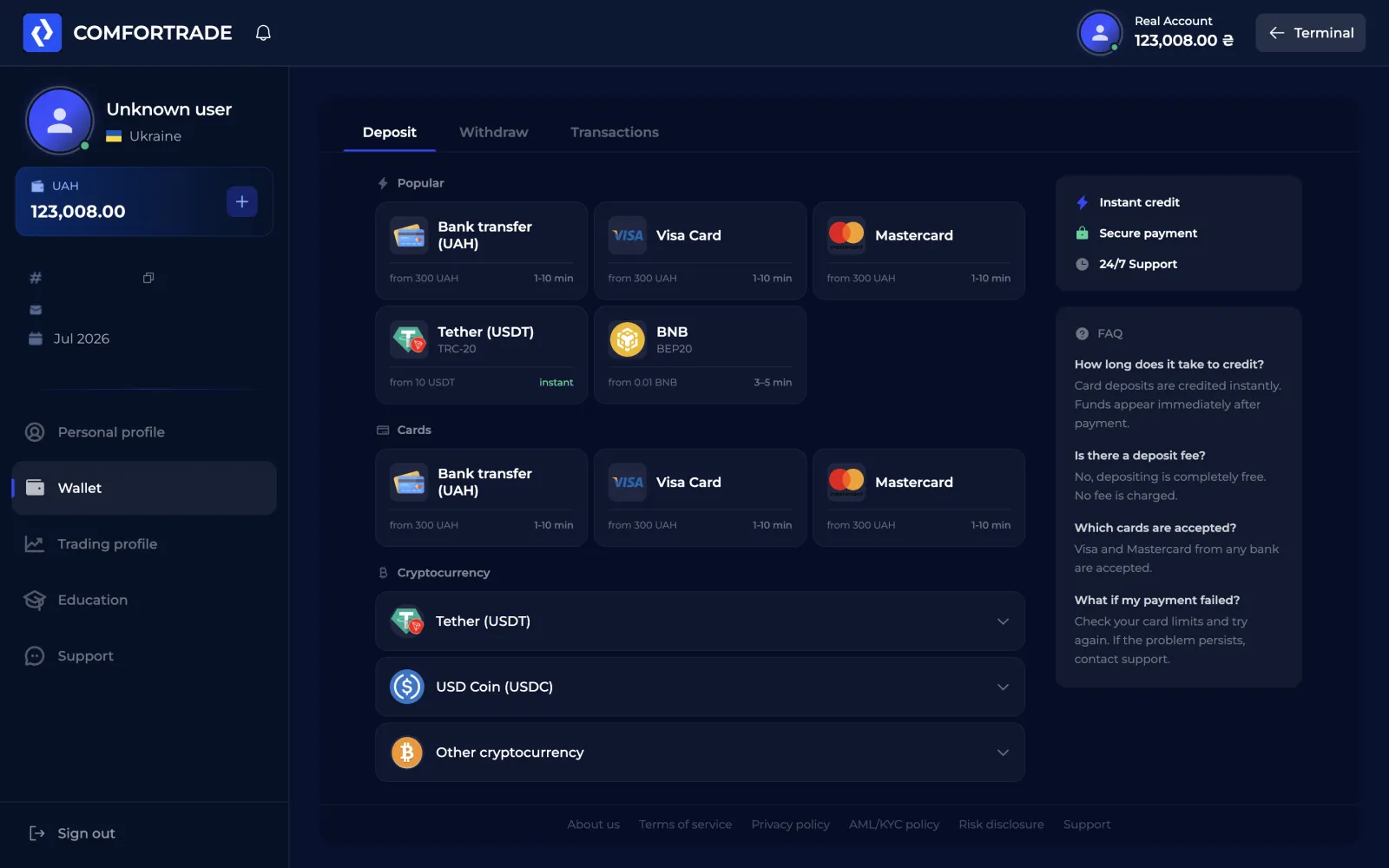Click "Which cards are accepted?" question
This screenshot has width=1389, height=868.
[1155, 528]
